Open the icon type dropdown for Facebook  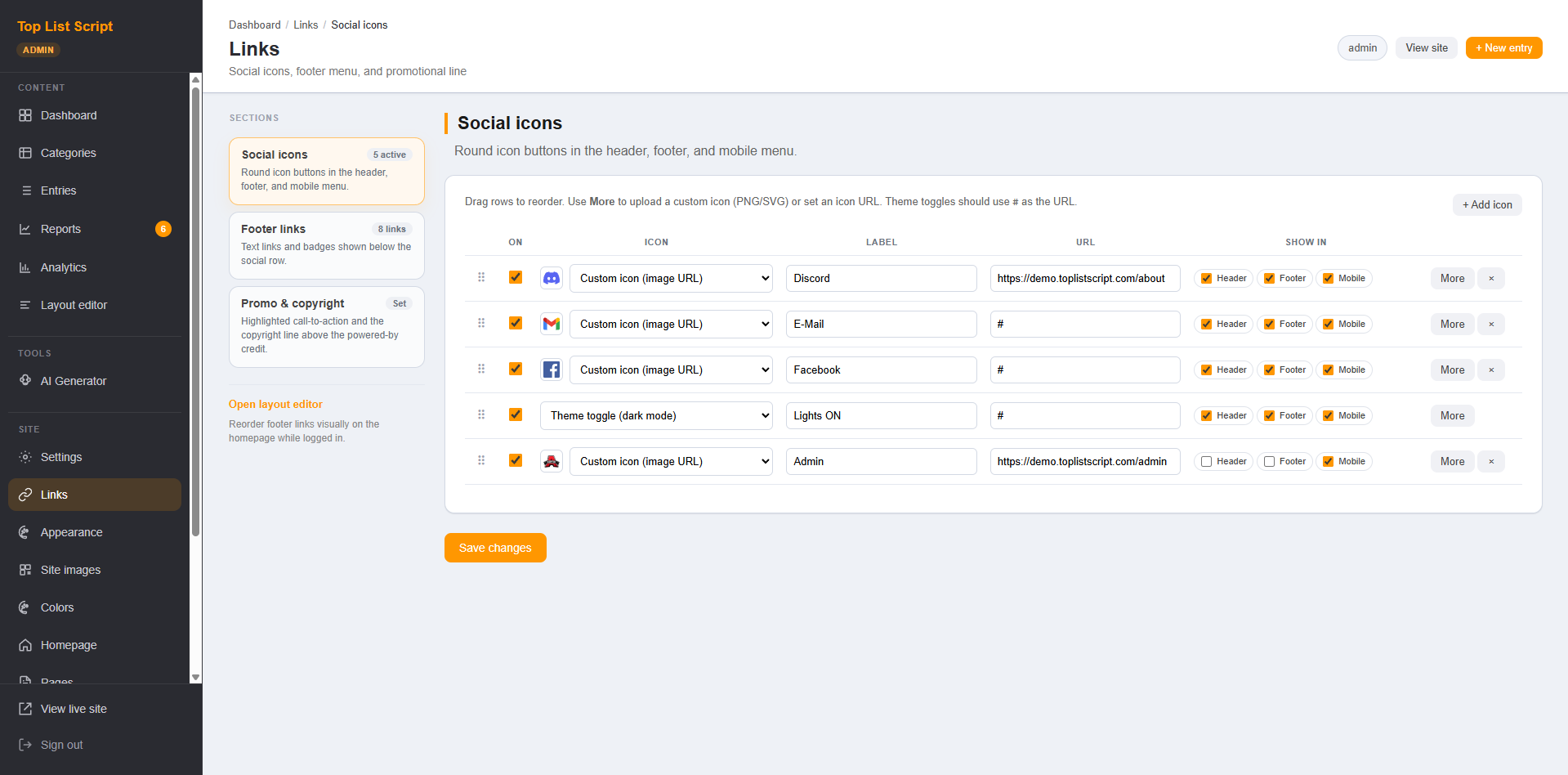click(x=671, y=370)
